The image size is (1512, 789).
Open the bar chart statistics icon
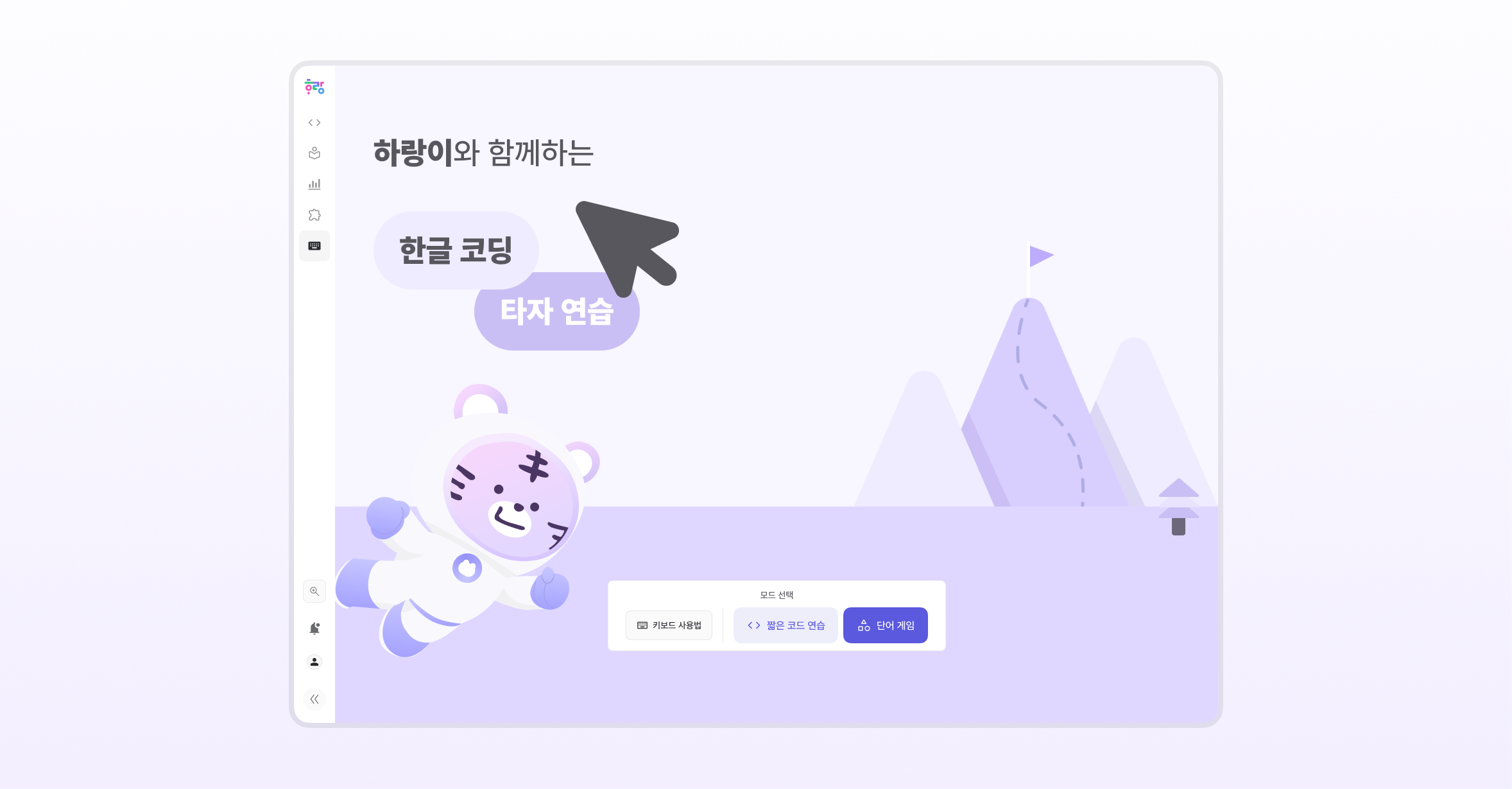314,184
